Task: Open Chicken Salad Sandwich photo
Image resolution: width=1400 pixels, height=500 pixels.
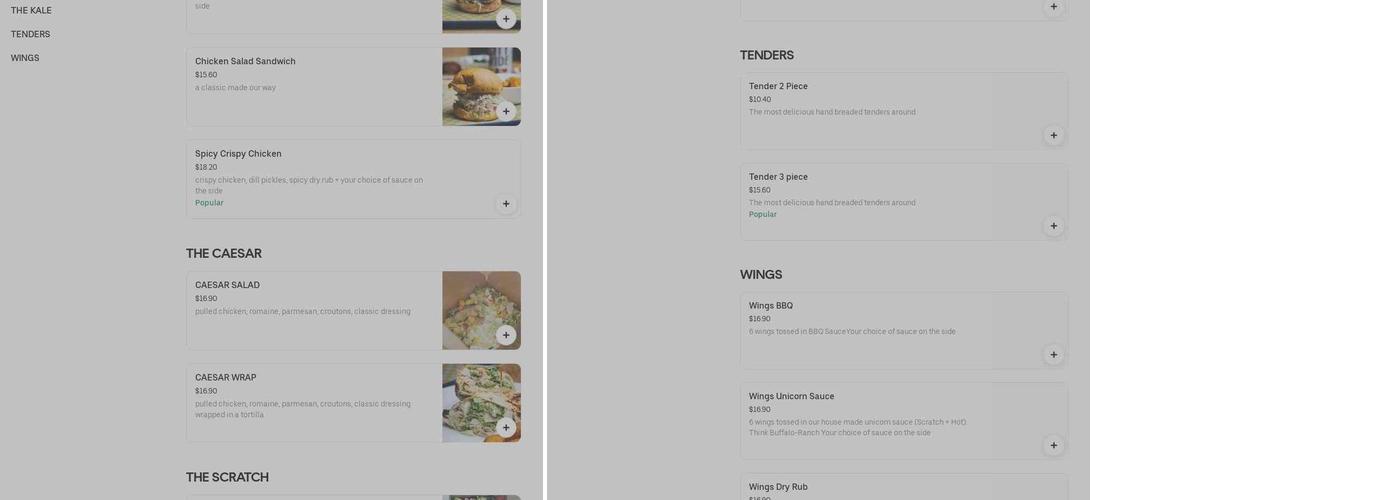Action: pyautogui.click(x=482, y=87)
